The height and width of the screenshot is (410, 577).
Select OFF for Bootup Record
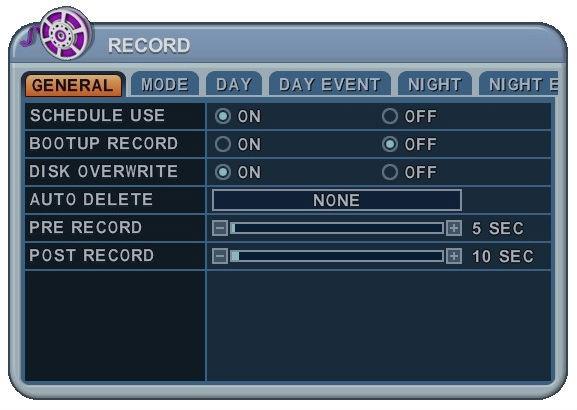click(x=390, y=144)
